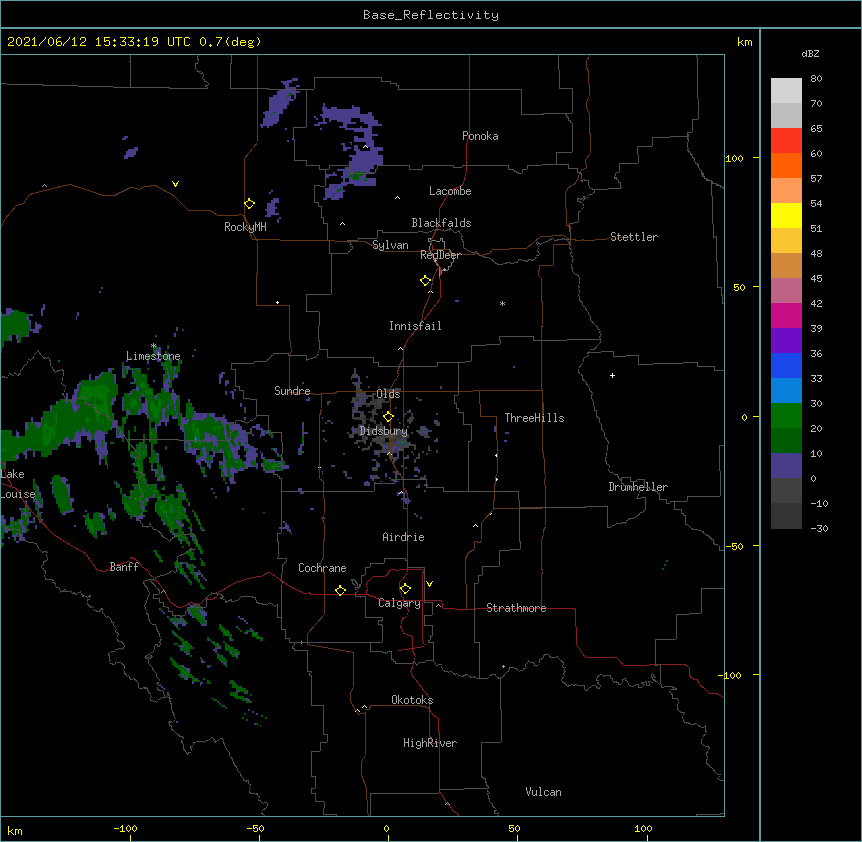
Task: Click the Base_Reflectivity title
Action: point(431,15)
